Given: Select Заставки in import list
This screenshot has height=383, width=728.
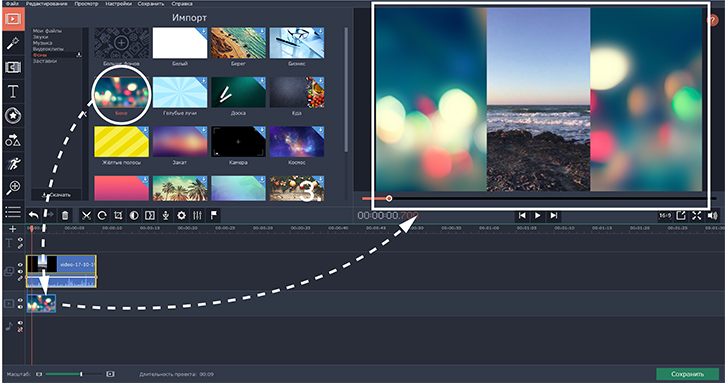Looking at the screenshot, I should [x=45, y=61].
